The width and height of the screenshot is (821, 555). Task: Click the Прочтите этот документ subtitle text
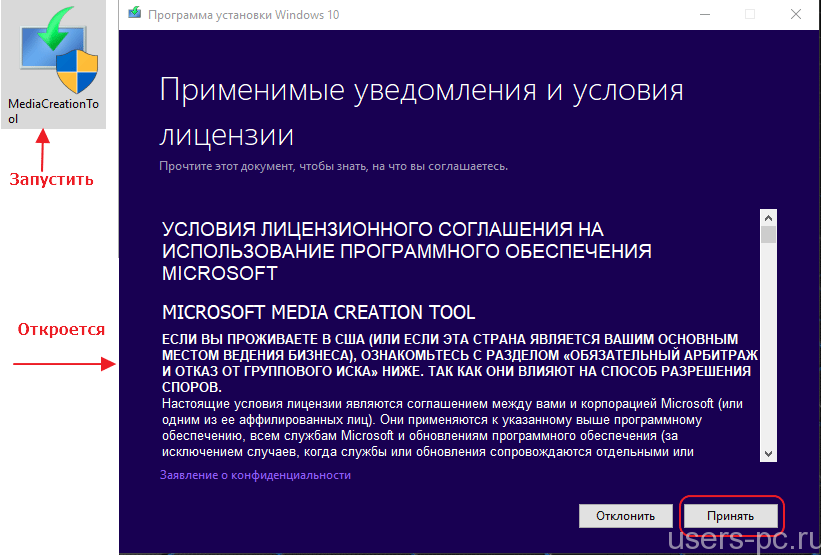[x=334, y=166]
